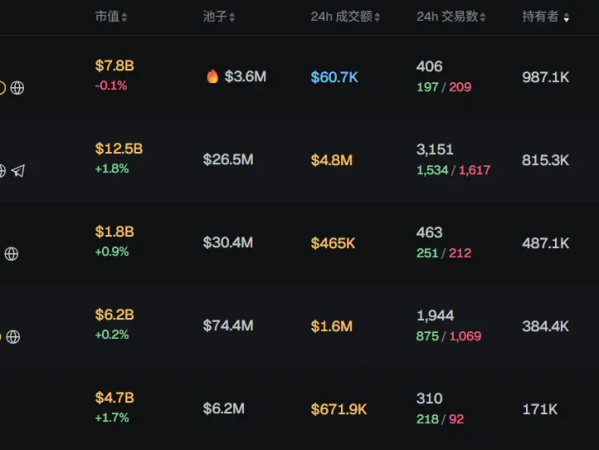599x450 pixels.
Task: Click sell count 209
Action: 460,87
